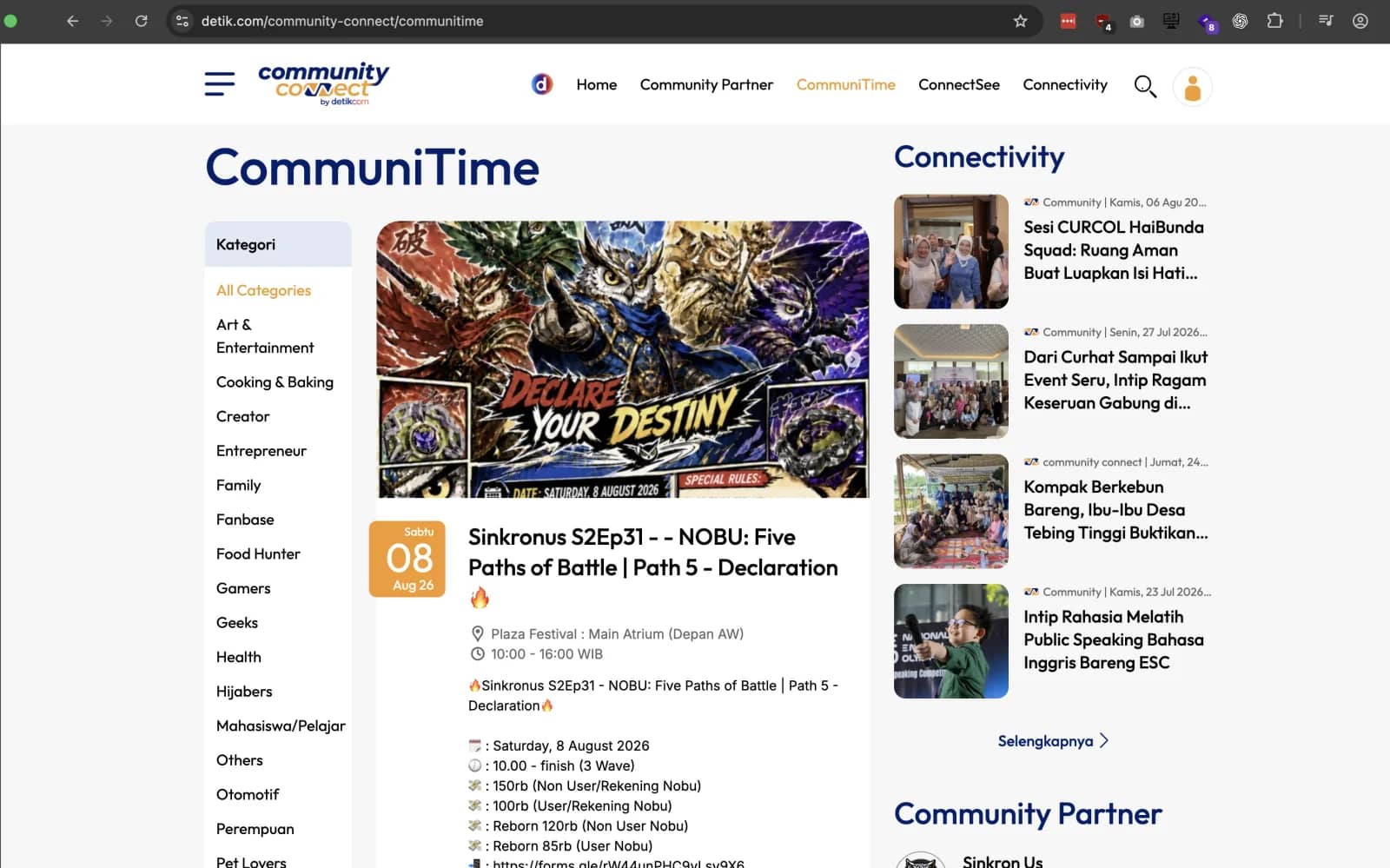
Task: Go to the Home menu item
Action: pyautogui.click(x=597, y=84)
